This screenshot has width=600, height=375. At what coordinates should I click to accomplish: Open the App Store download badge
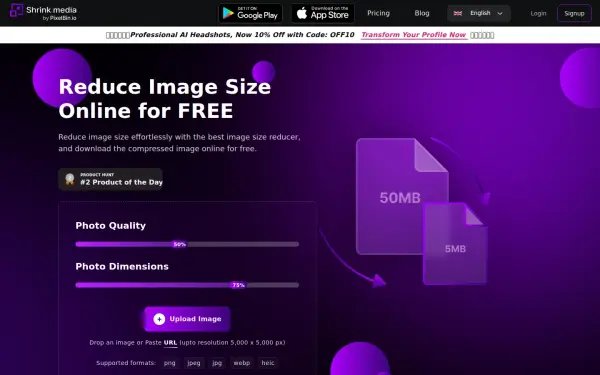(323, 13)
